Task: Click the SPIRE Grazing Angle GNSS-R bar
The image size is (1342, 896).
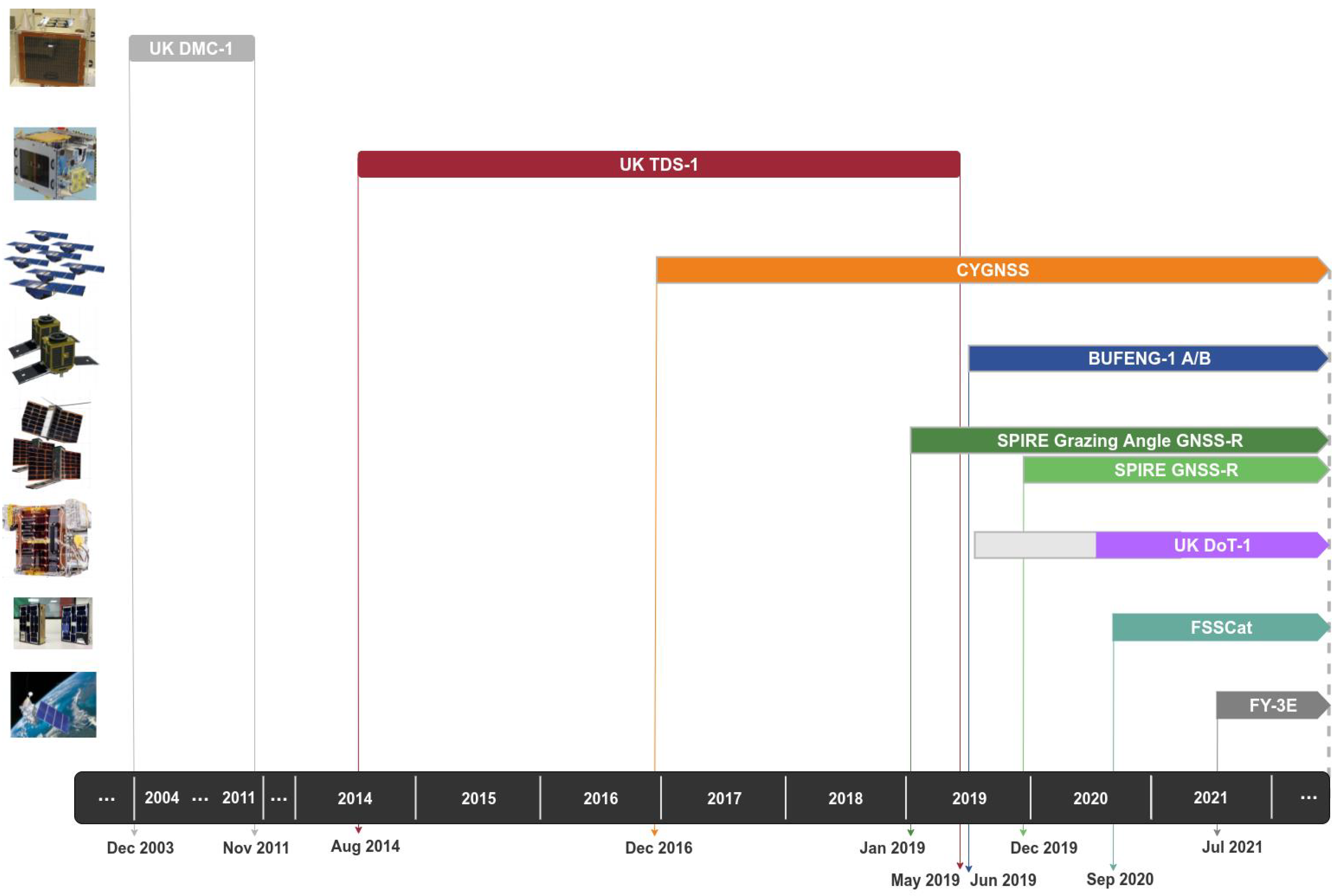Action: coord(1119,441)
